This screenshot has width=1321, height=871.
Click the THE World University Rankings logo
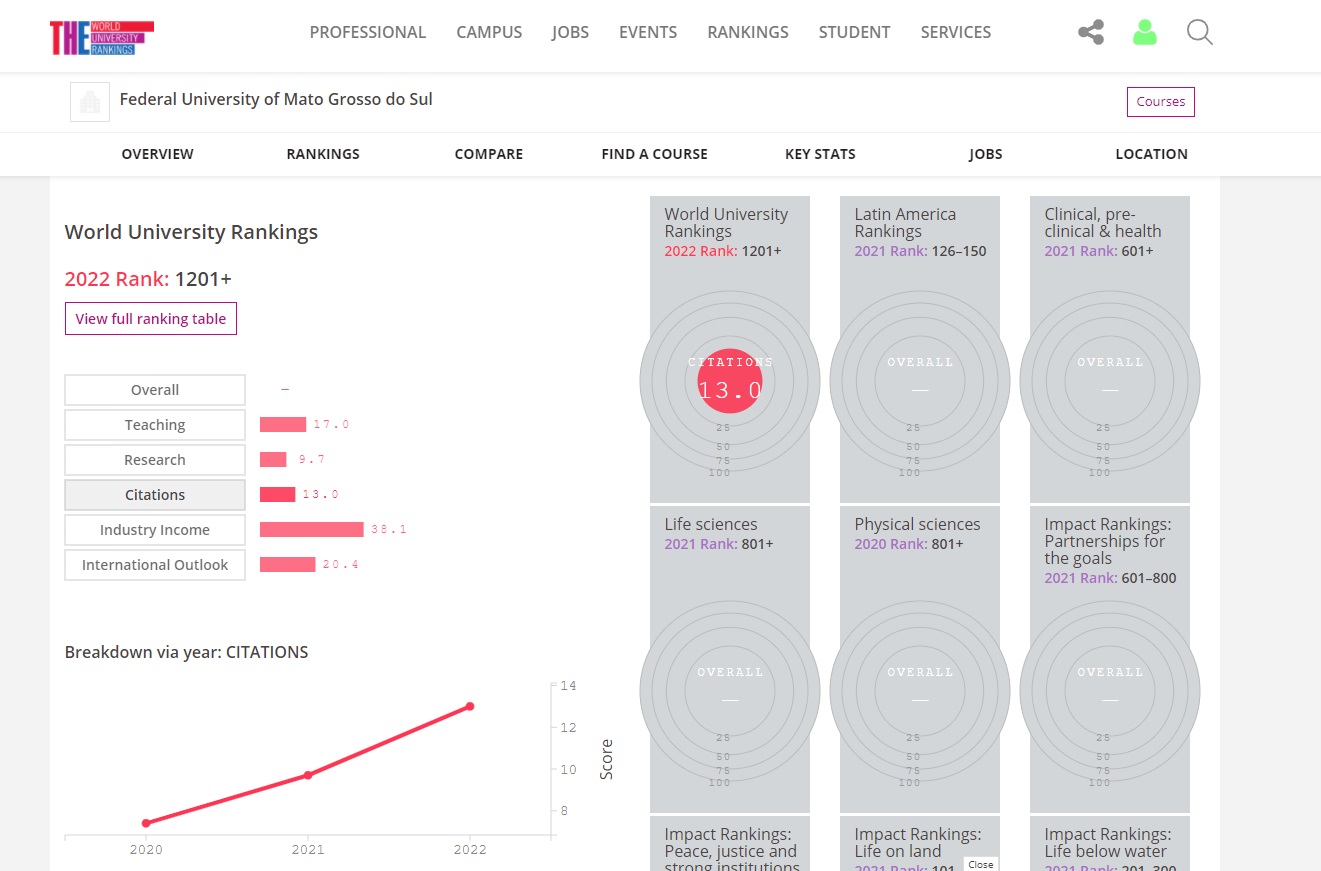(x=102, y=37)
